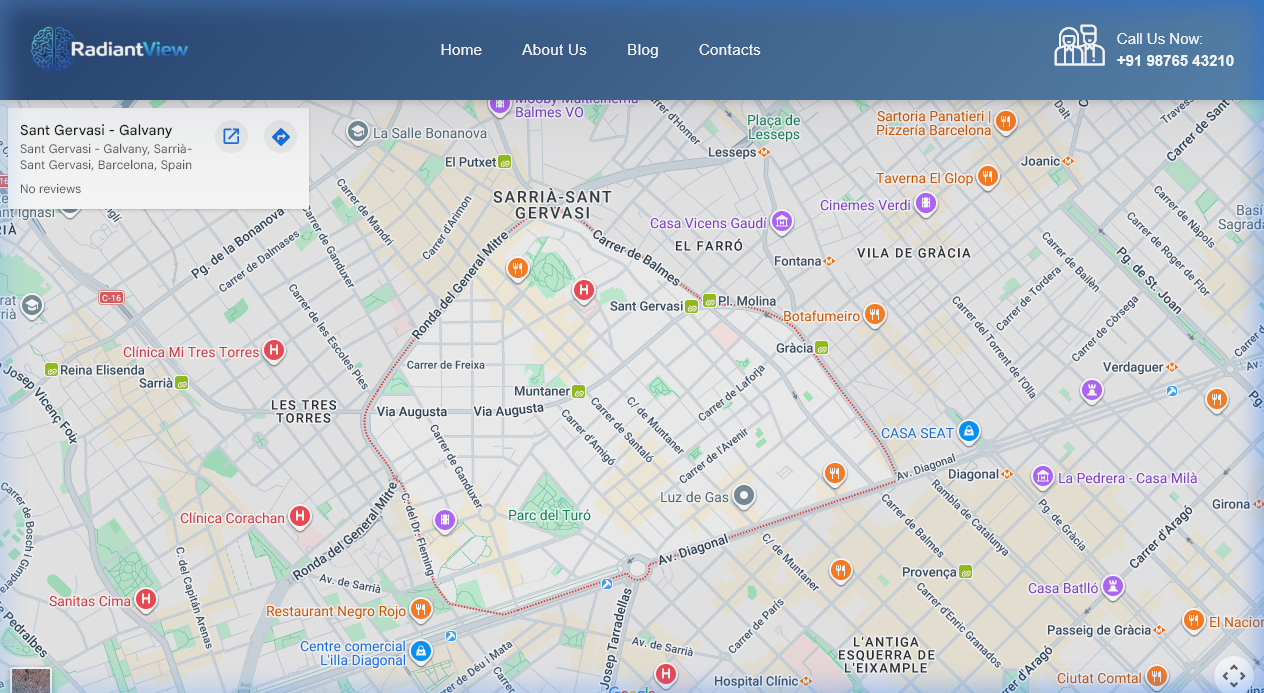
Task: Select the Reina Elisenda station icon
Action: [x=52, y=370]
